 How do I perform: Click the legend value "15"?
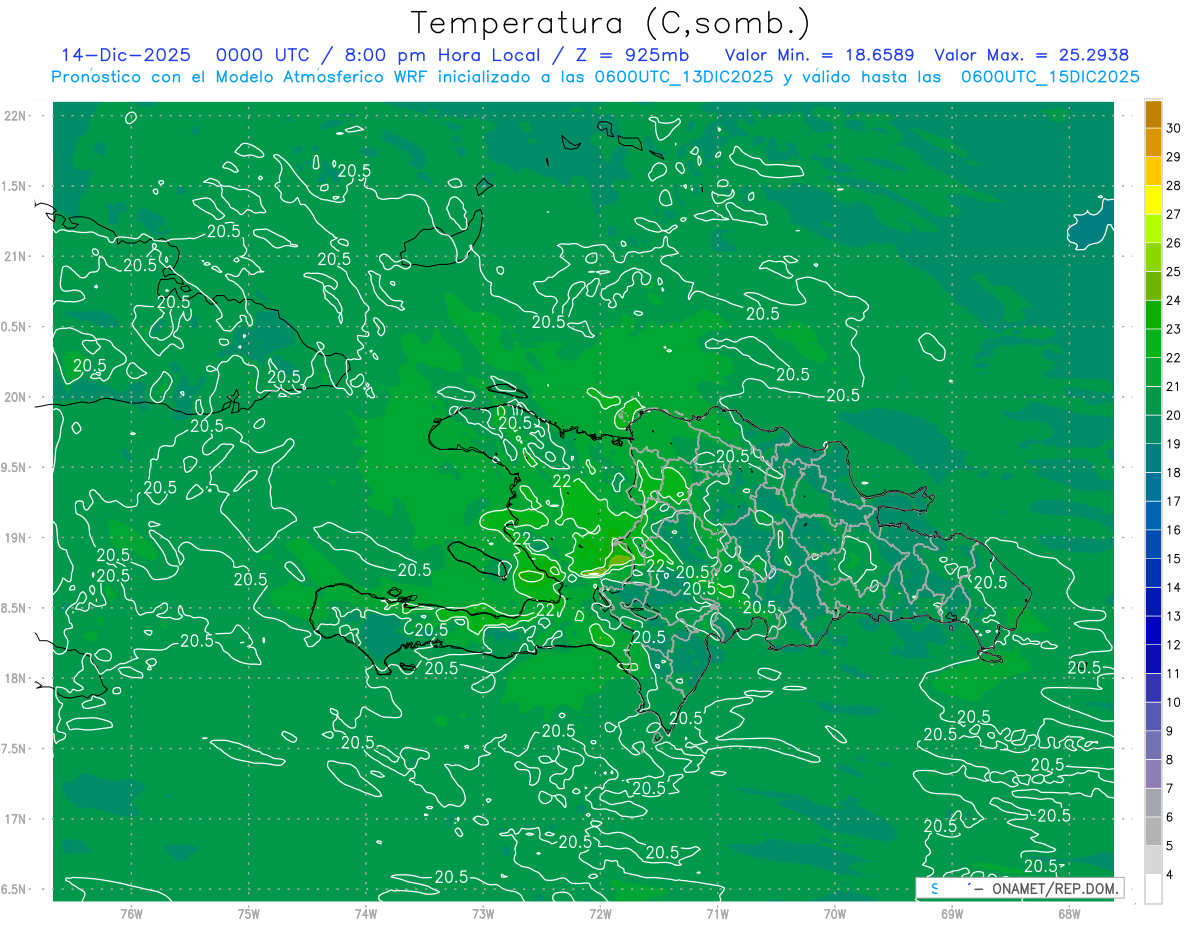coord(1174,559)
